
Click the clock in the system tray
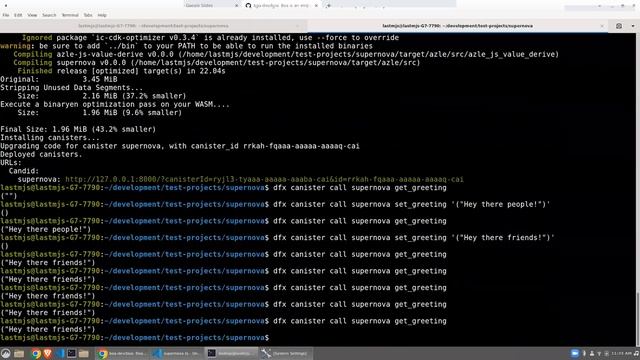[622, 353]
